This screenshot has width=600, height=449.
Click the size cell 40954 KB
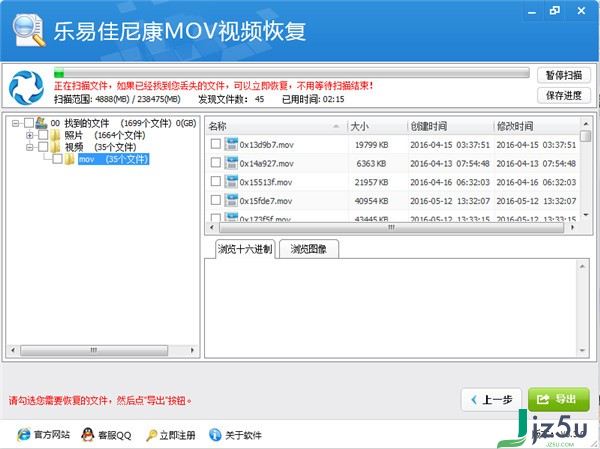click(x=372, y=201)
